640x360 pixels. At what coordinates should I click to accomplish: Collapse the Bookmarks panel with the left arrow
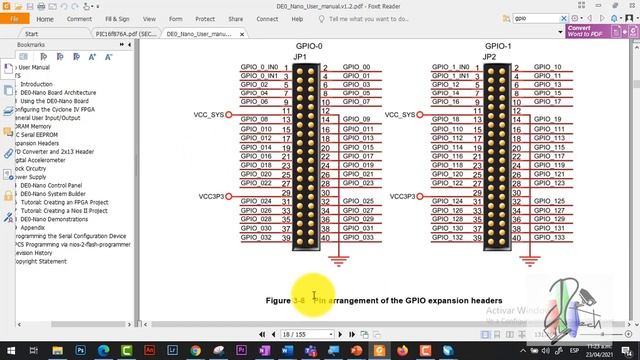[130, 44]
